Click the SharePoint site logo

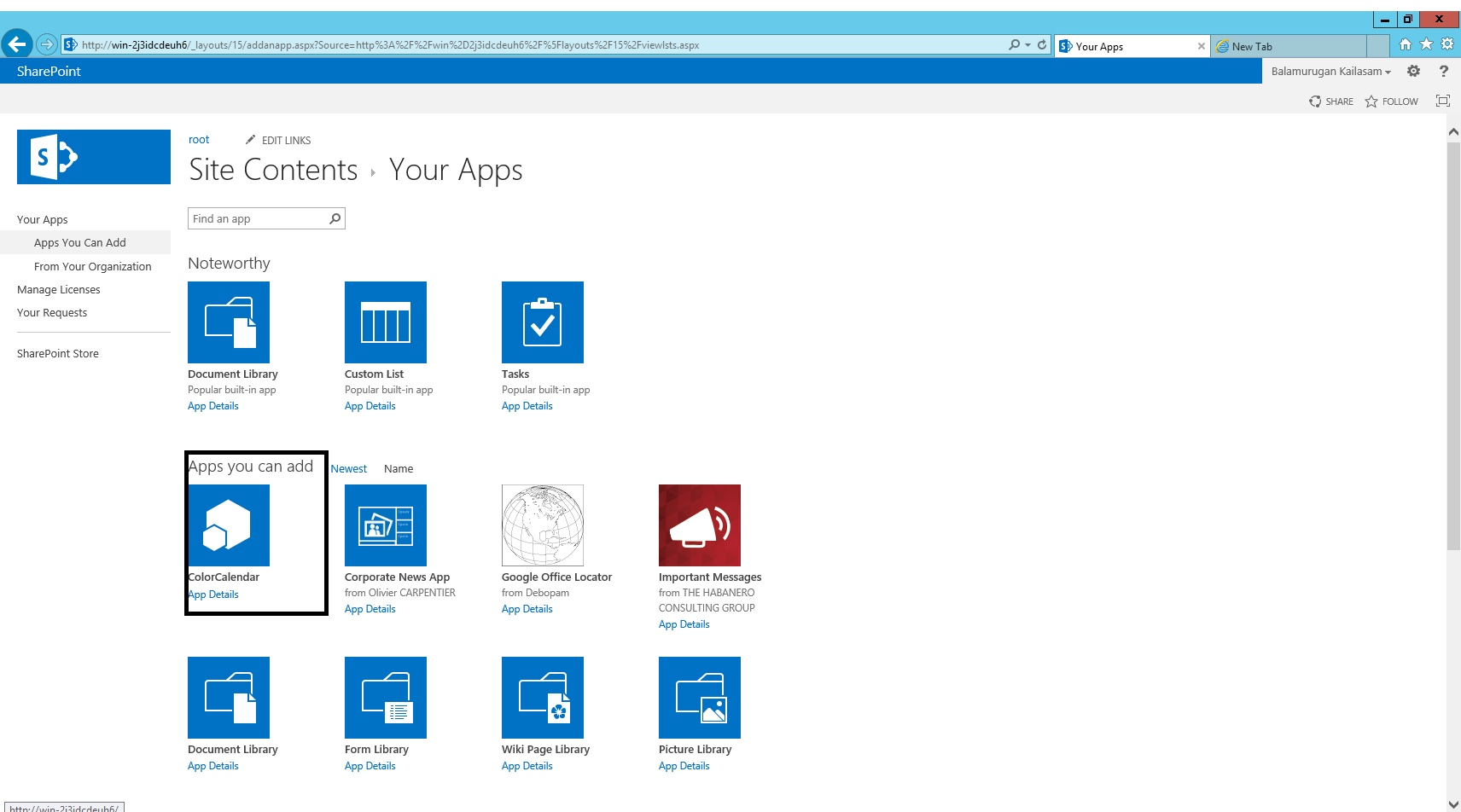[94, 157]
